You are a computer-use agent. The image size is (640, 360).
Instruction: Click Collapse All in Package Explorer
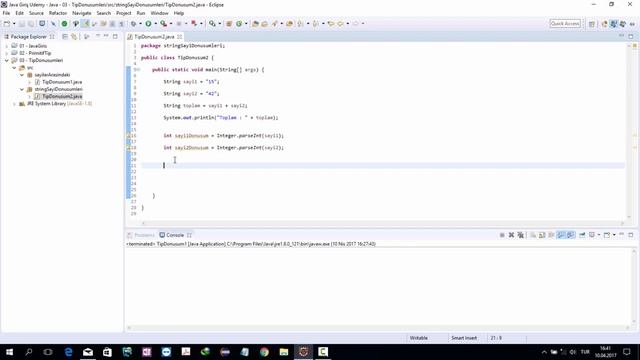(x=65, y=37)
